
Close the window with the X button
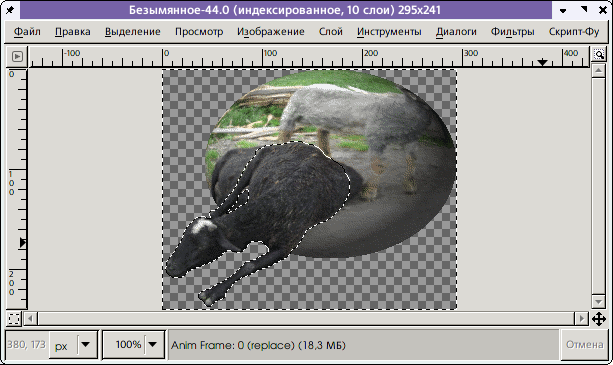point(603,10)
